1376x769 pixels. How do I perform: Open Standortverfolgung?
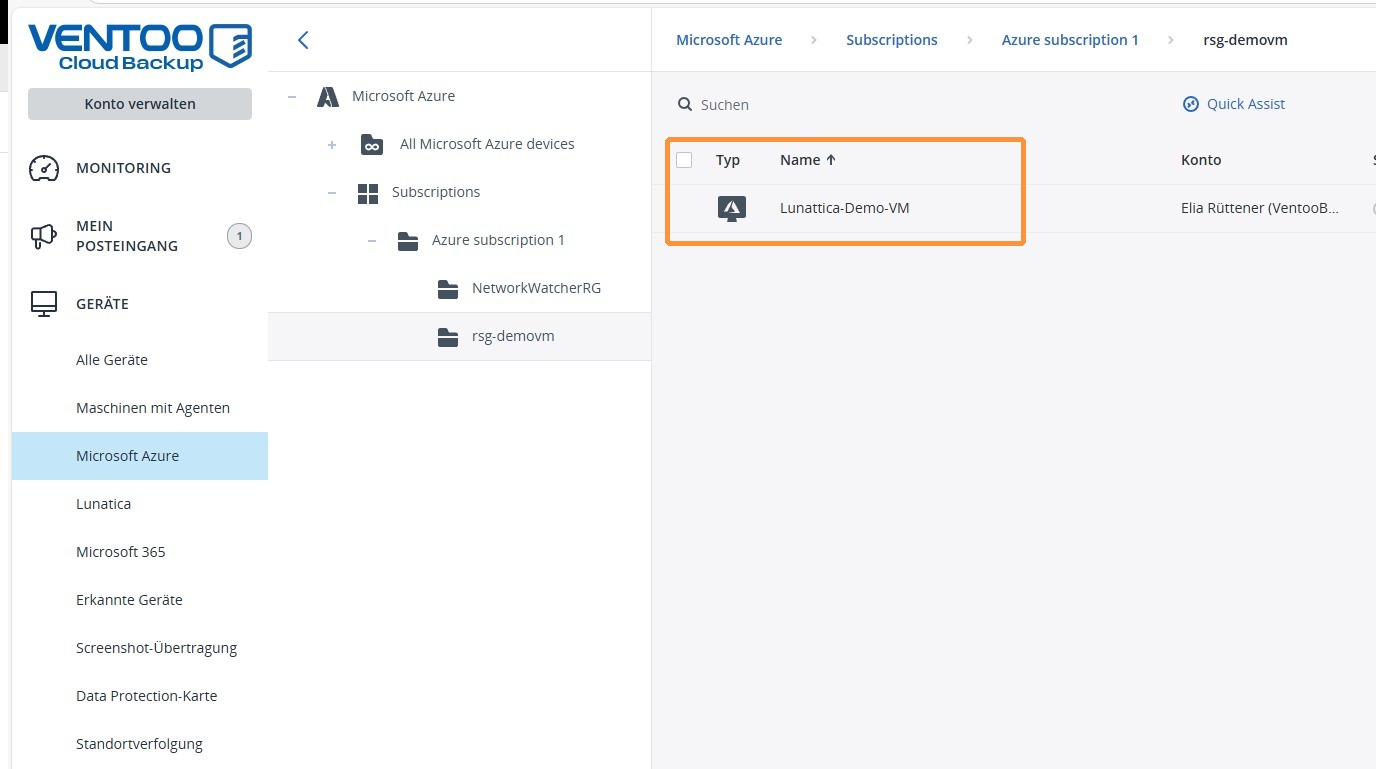[139, 744]
